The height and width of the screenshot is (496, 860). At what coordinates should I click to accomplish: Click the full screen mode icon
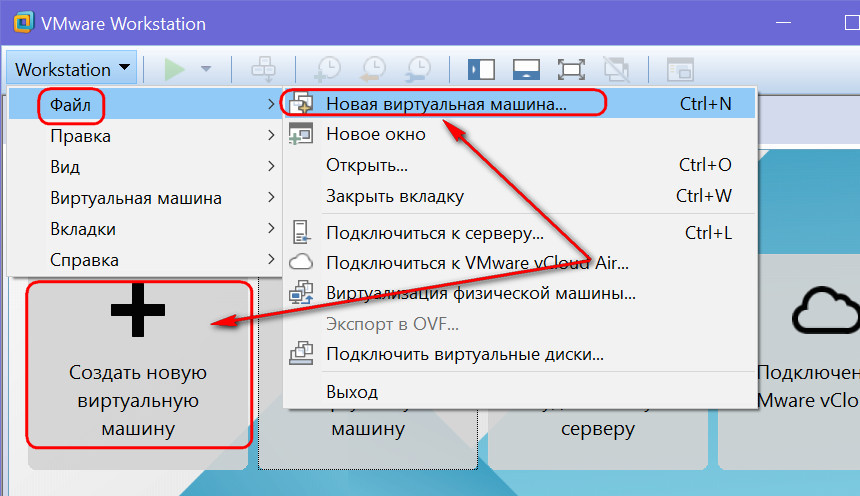pyautogui.click(x=571, y=70)
